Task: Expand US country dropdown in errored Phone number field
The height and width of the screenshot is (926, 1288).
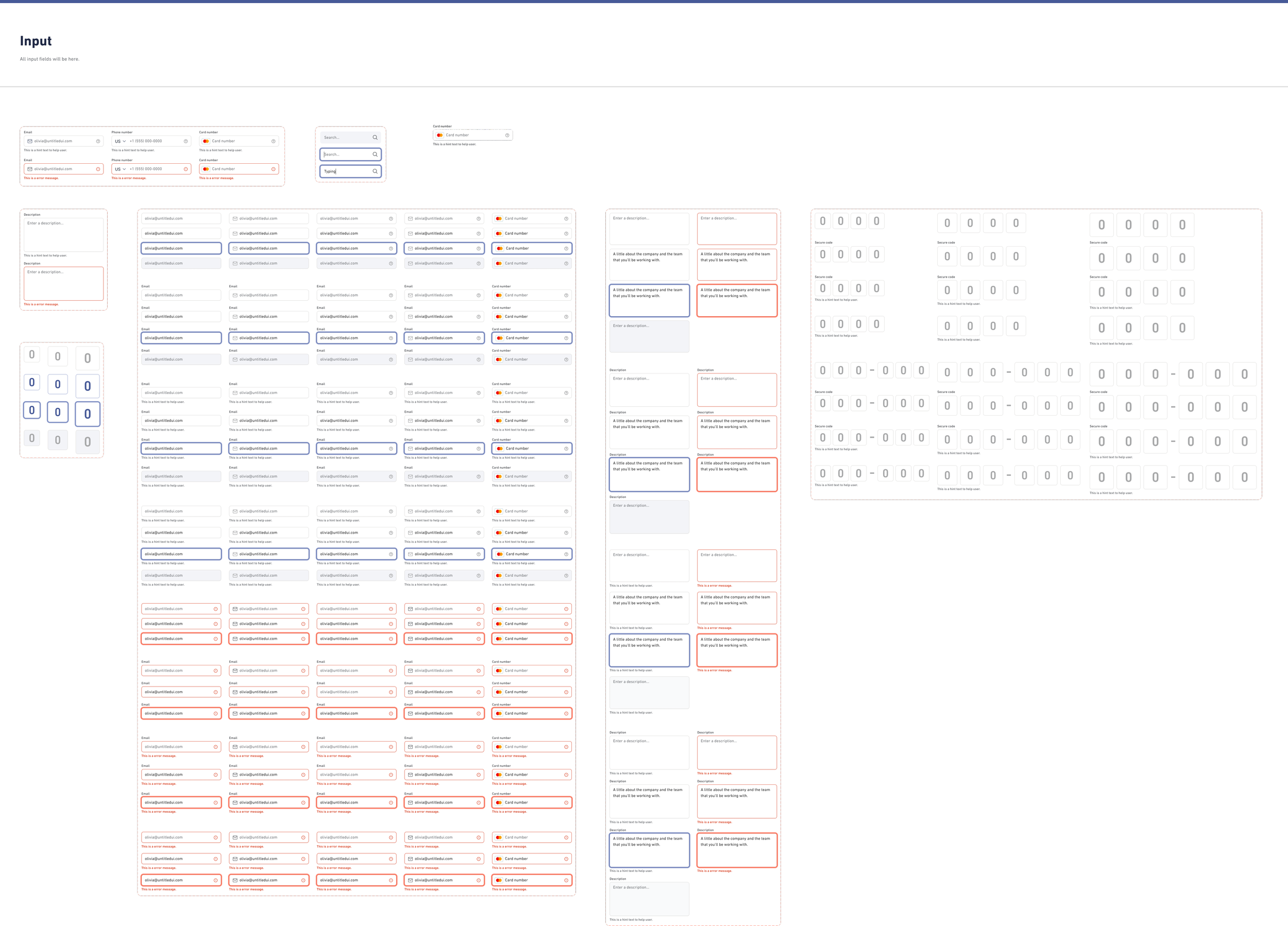Action: coord(120,169)
